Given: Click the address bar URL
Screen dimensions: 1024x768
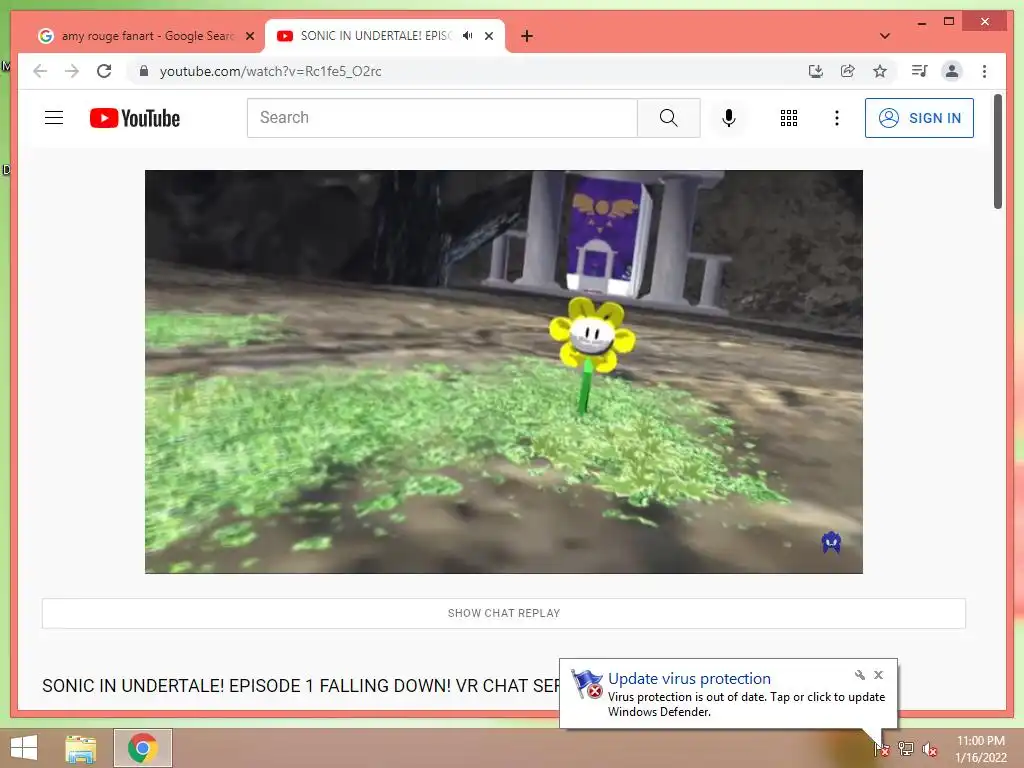Looking at the screenshot, I should [270, 71].
